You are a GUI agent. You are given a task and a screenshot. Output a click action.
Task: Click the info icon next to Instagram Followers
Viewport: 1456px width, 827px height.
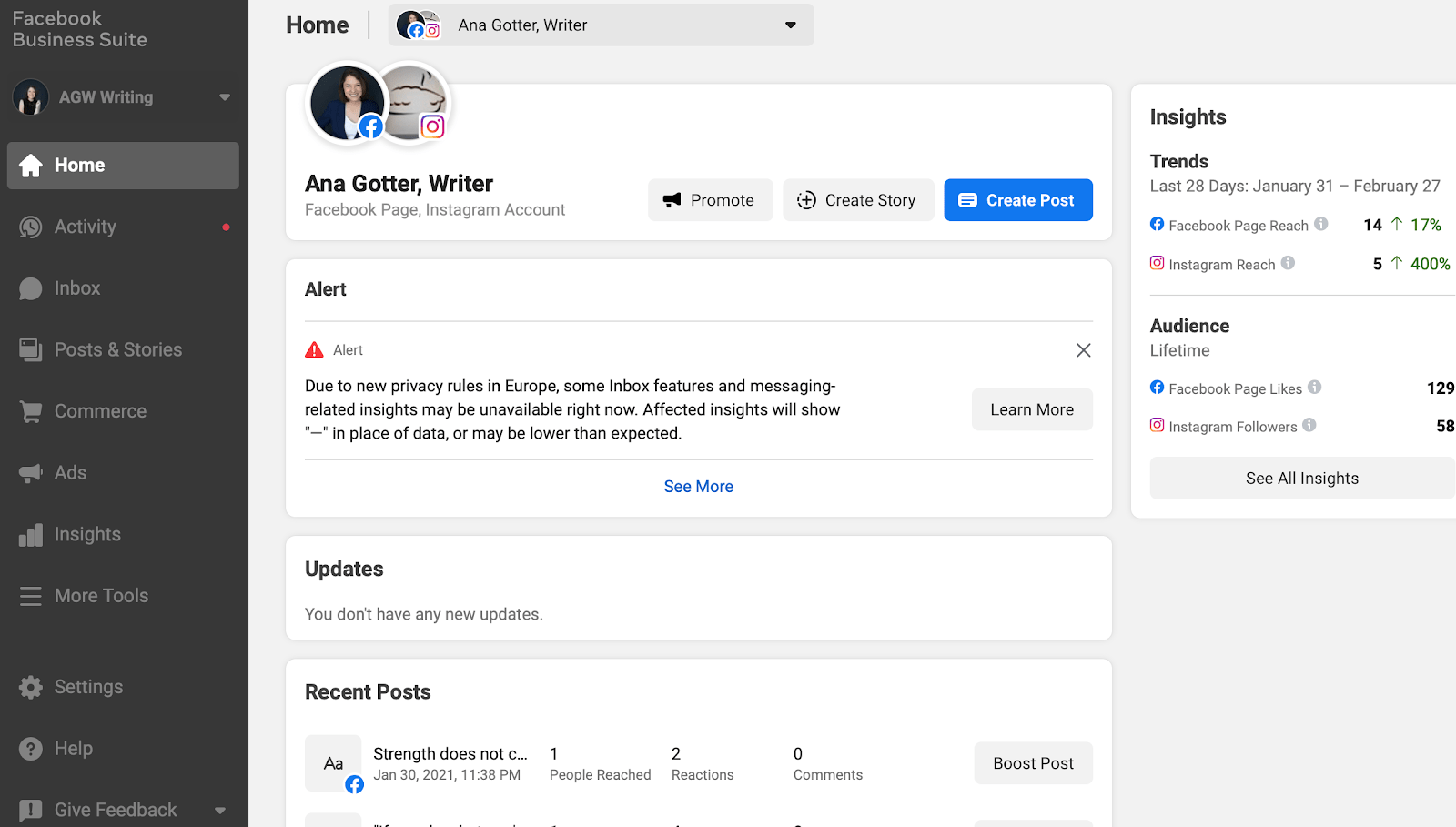coord(1309,426)
